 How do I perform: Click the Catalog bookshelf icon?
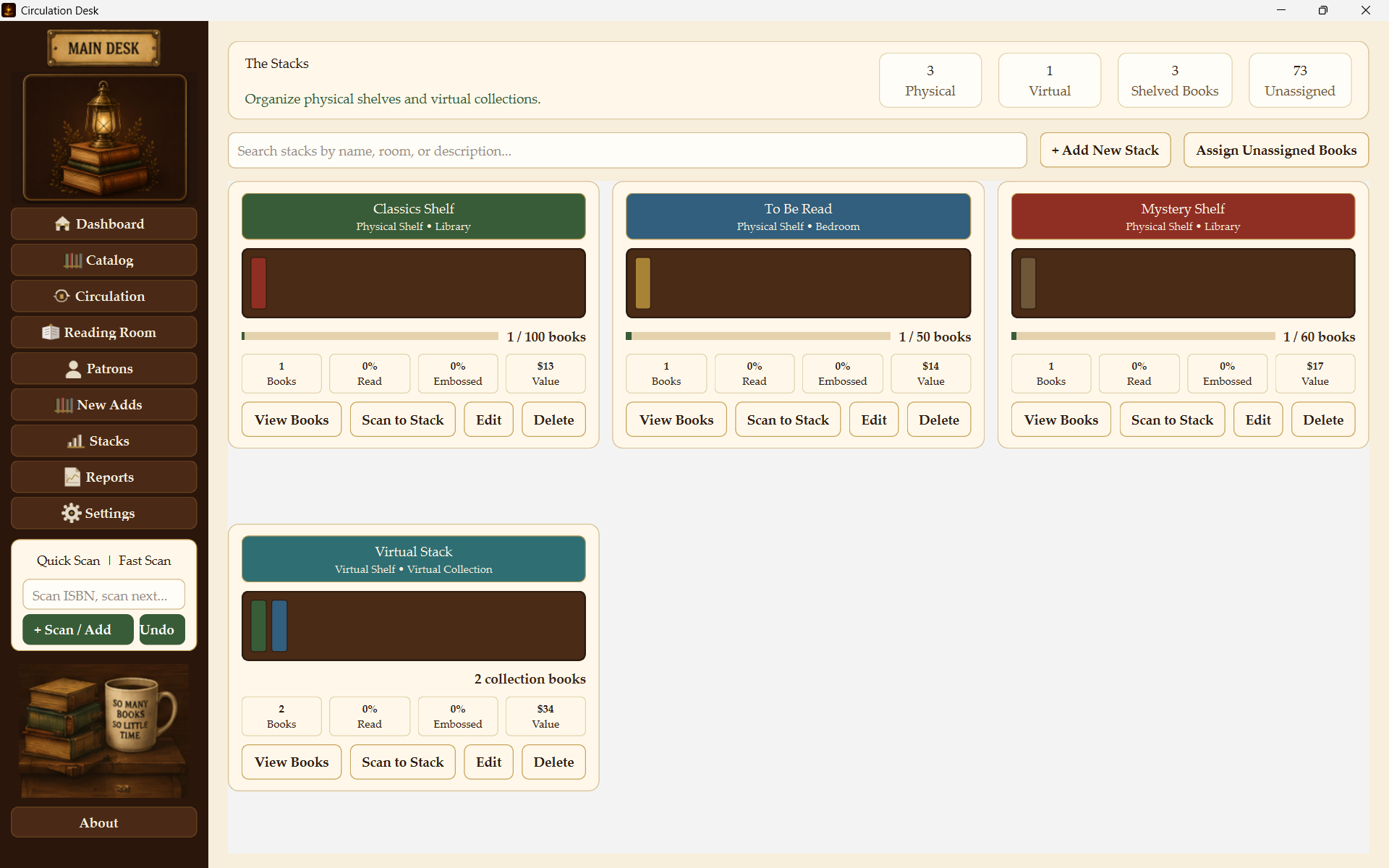pos(72,260)
